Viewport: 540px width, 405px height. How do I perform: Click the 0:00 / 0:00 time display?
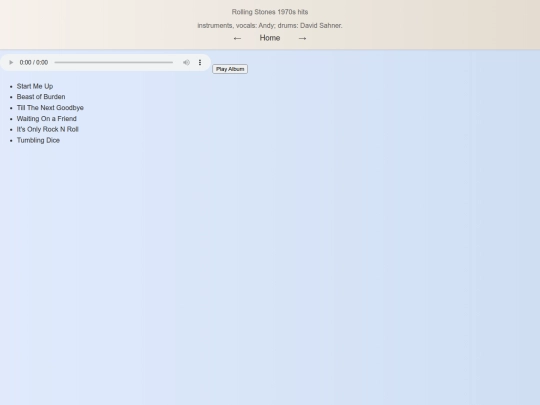(x=34, y=62)
